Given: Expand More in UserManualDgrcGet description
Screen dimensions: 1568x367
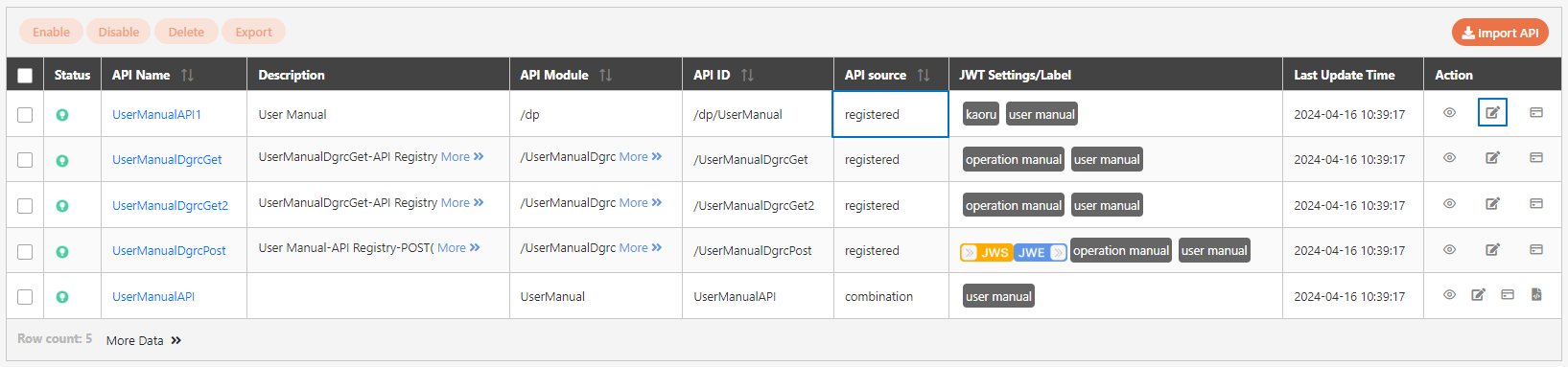Looking at the screenshot, I should tap(462, 156).
